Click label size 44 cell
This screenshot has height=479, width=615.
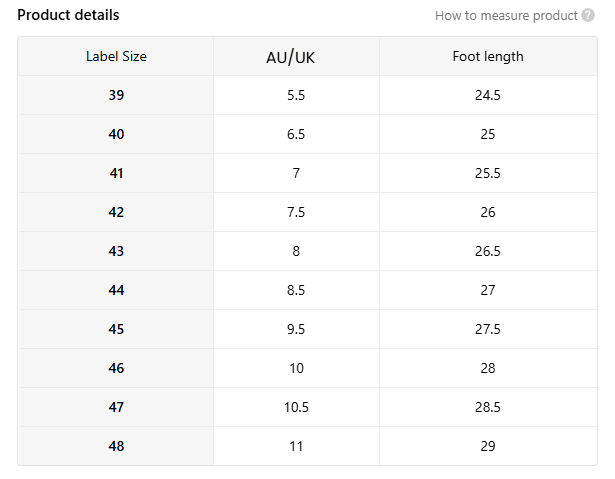tap(116, 290)
